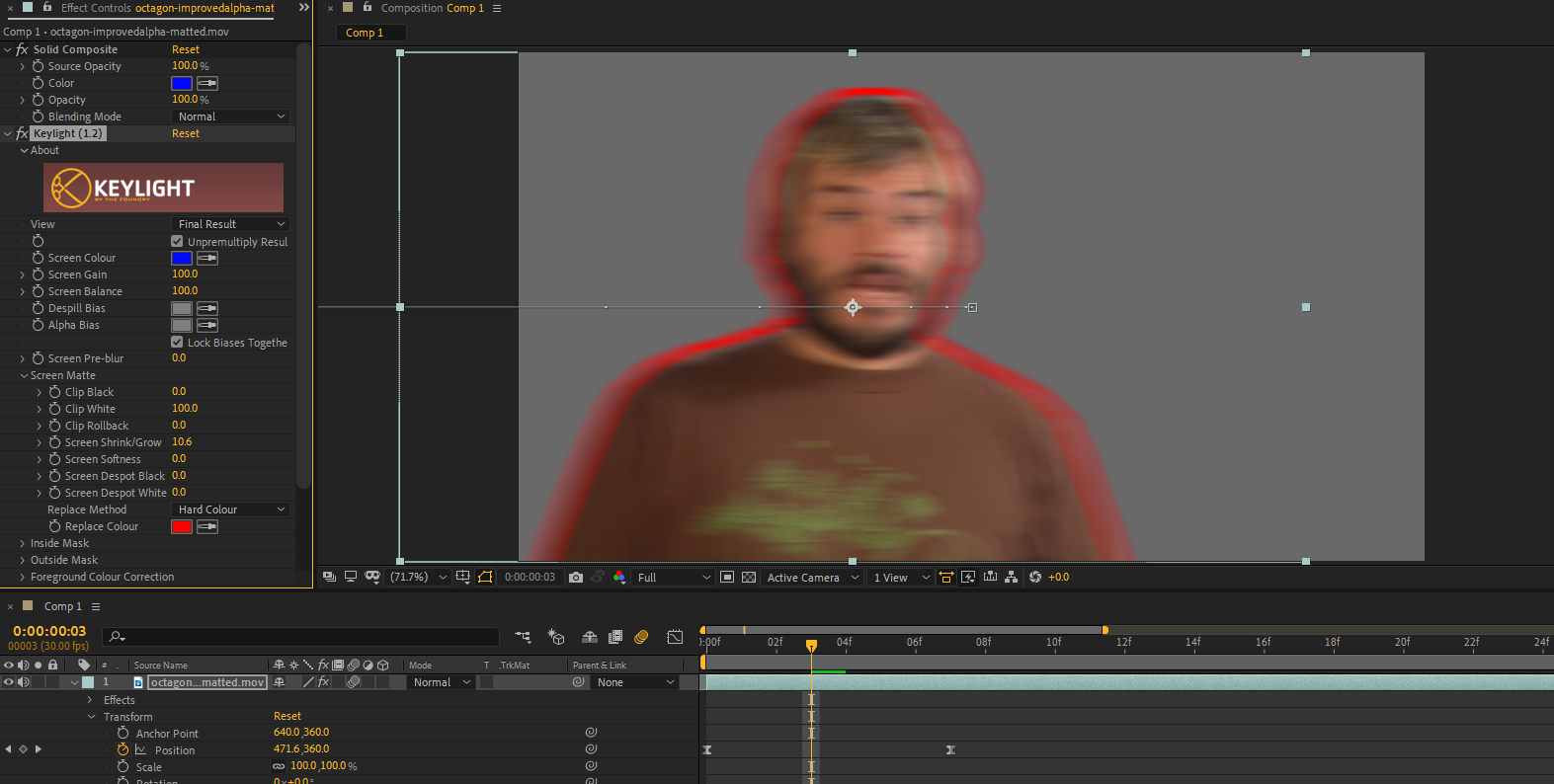Enable motion blur switch for timeline
Image resolution: width=1554 pixels, height=784 pixels.
tap(641, 637)
